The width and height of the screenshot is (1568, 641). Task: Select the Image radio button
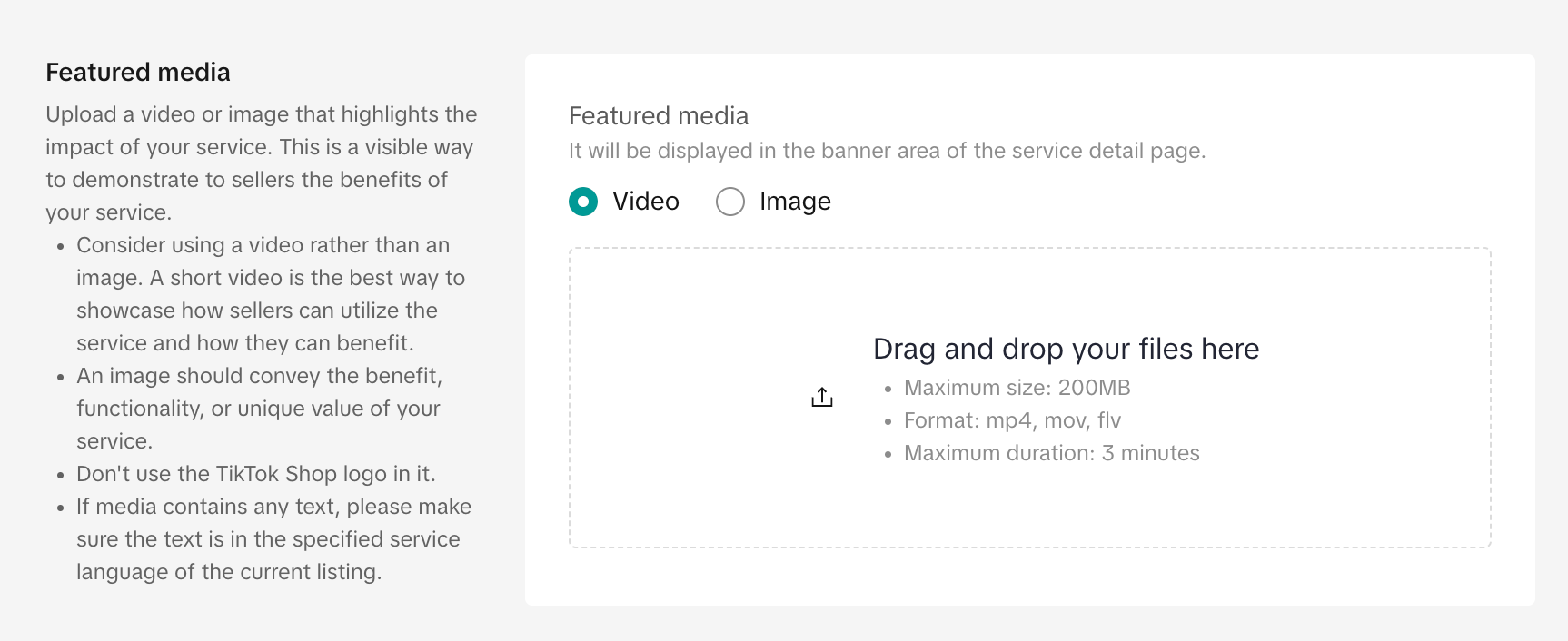[730, 202]
